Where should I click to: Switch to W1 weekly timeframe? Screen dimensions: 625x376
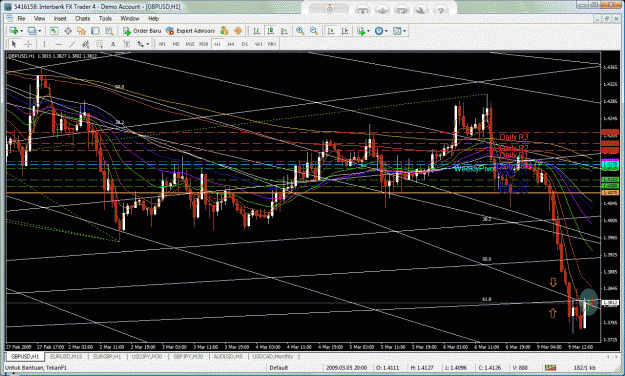[x=259, y=44]
